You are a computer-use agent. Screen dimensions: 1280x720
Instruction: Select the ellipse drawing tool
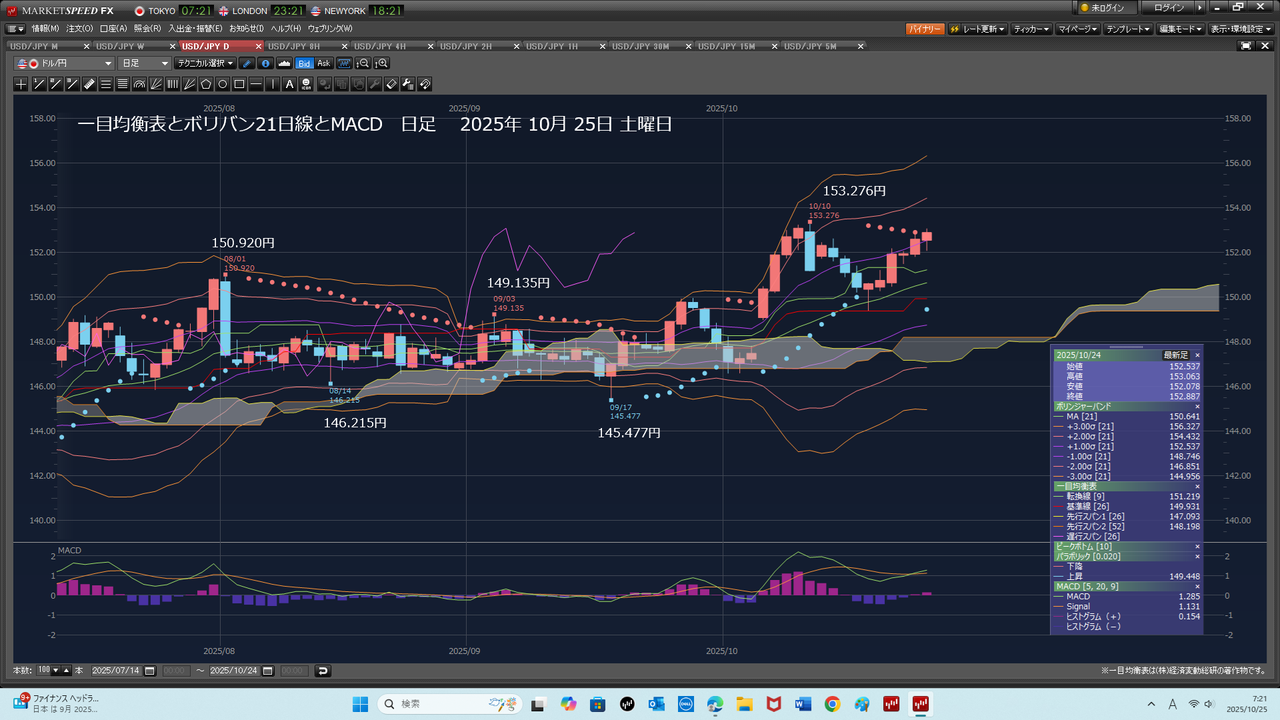click(x=223, y=84)
